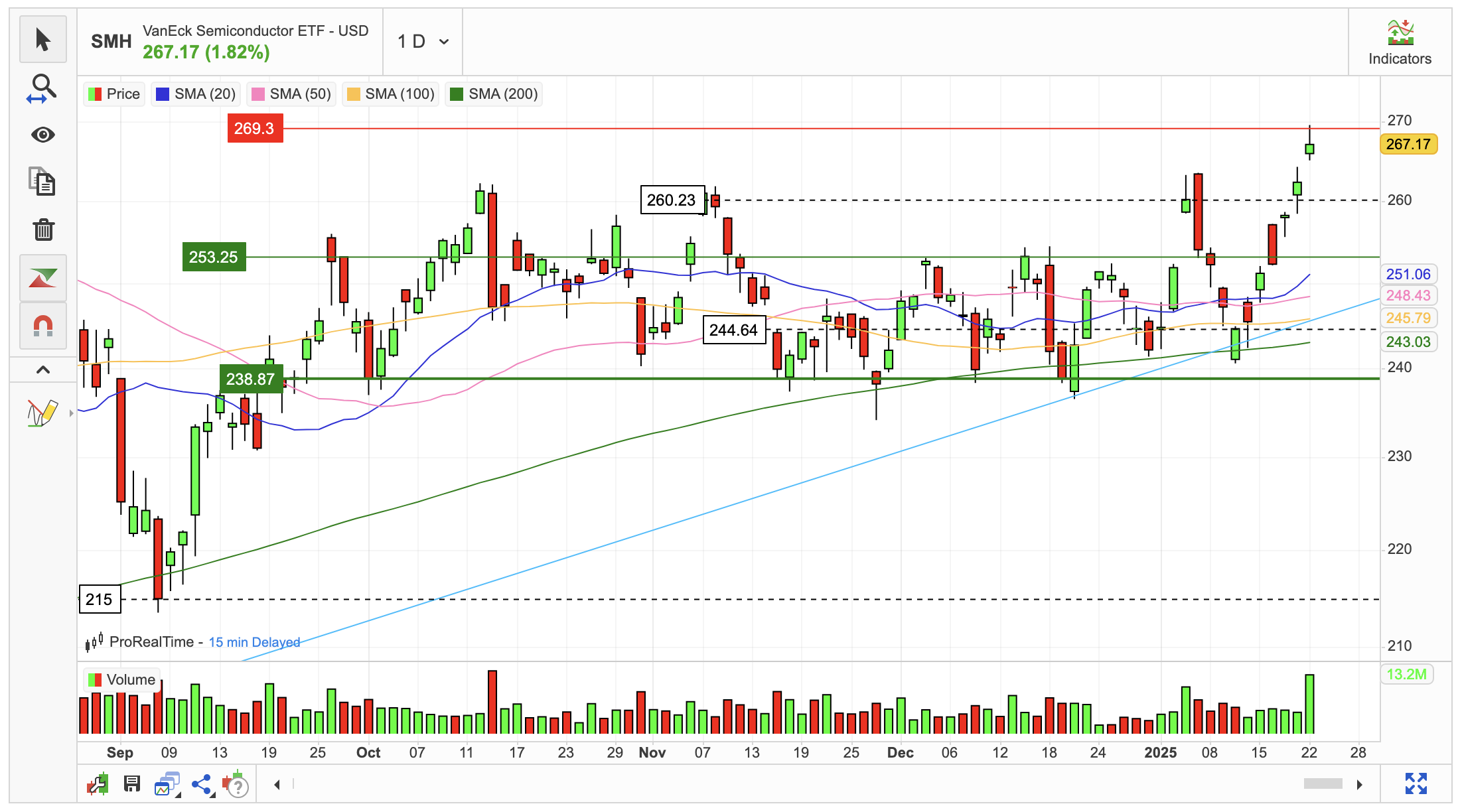
Task: Open the share icon menu
Action: [x=202, y=785]
